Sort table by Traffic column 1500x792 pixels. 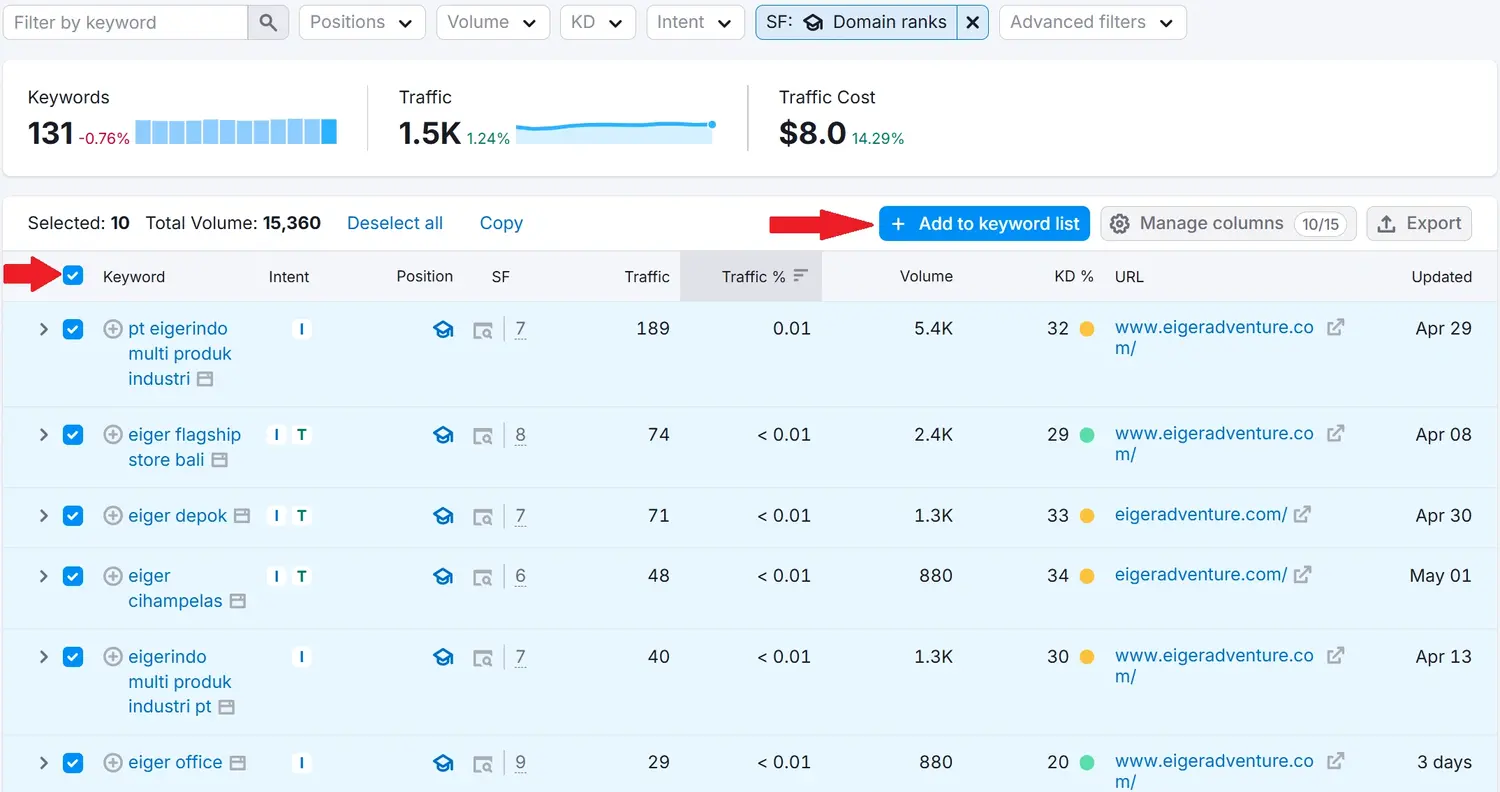pyautogui.click(x=647, y=276)
